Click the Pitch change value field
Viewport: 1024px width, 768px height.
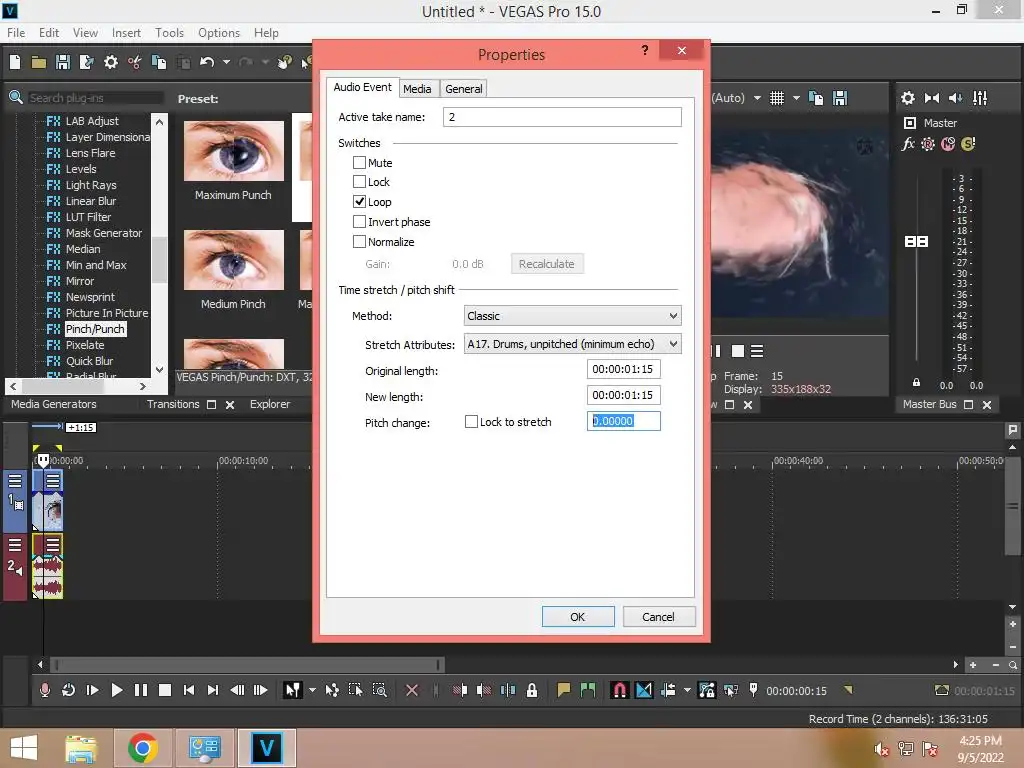[623, 421]
